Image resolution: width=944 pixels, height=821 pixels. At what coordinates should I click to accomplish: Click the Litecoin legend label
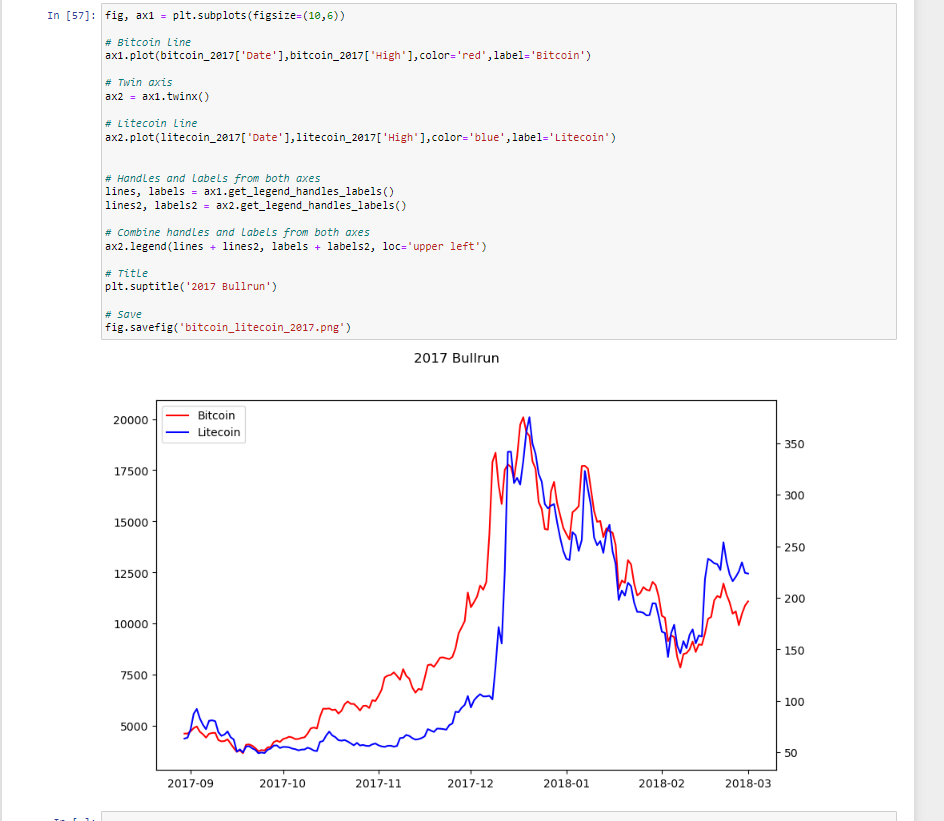tap(219, 433)
